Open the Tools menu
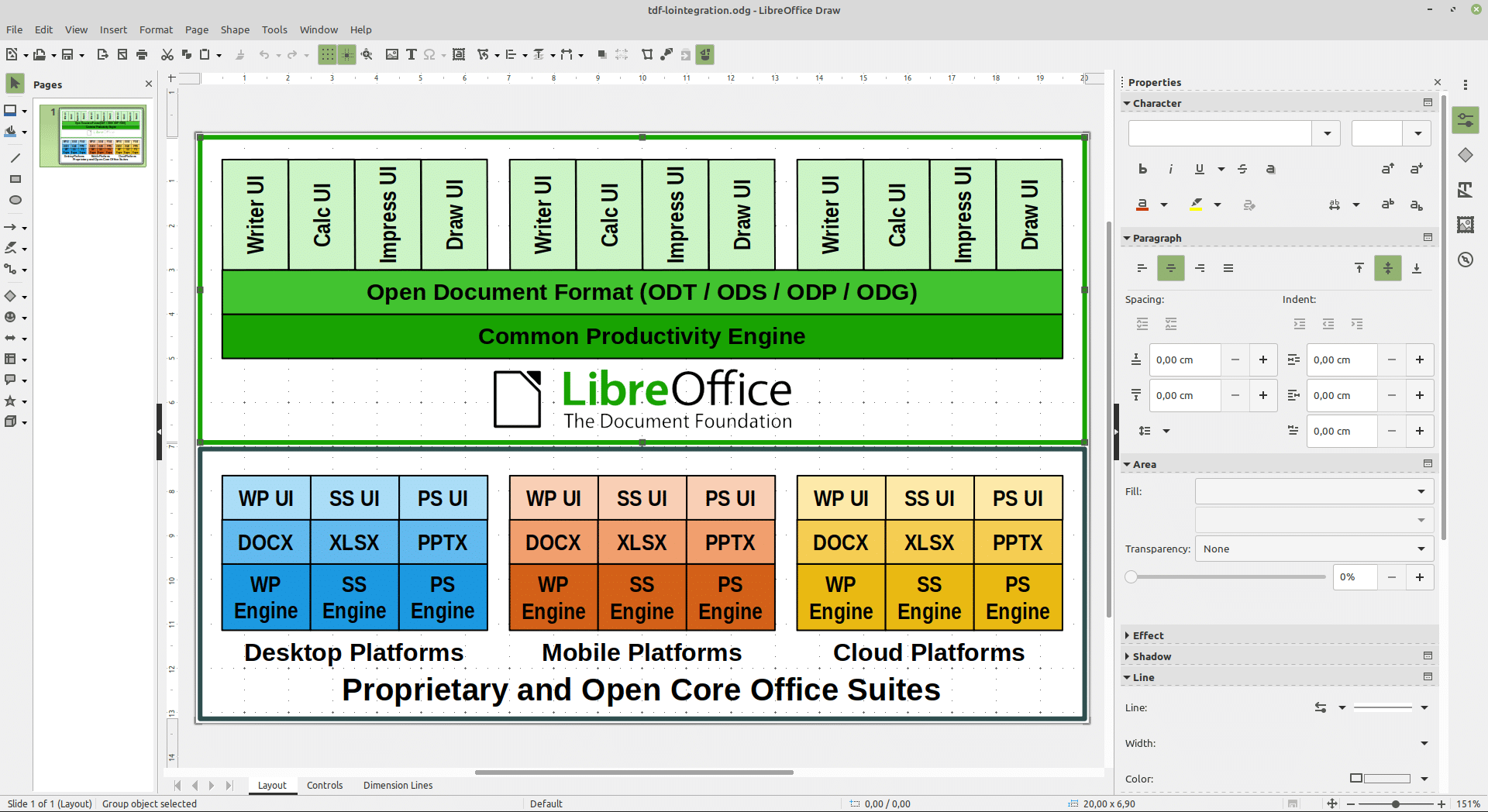1488x812 pixels. pyautogui.click(x=274, y=29)
